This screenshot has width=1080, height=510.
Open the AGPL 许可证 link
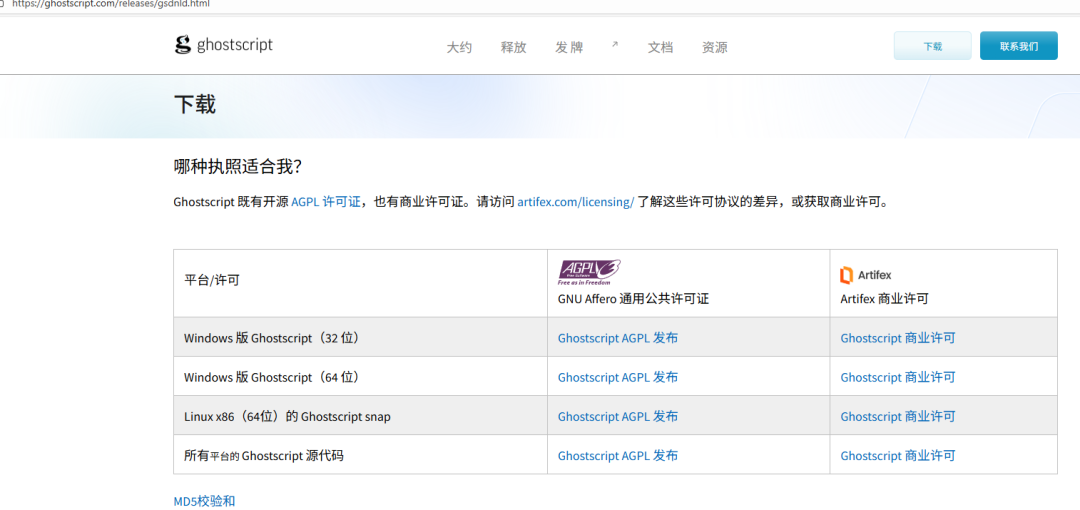tap(326, 202)
